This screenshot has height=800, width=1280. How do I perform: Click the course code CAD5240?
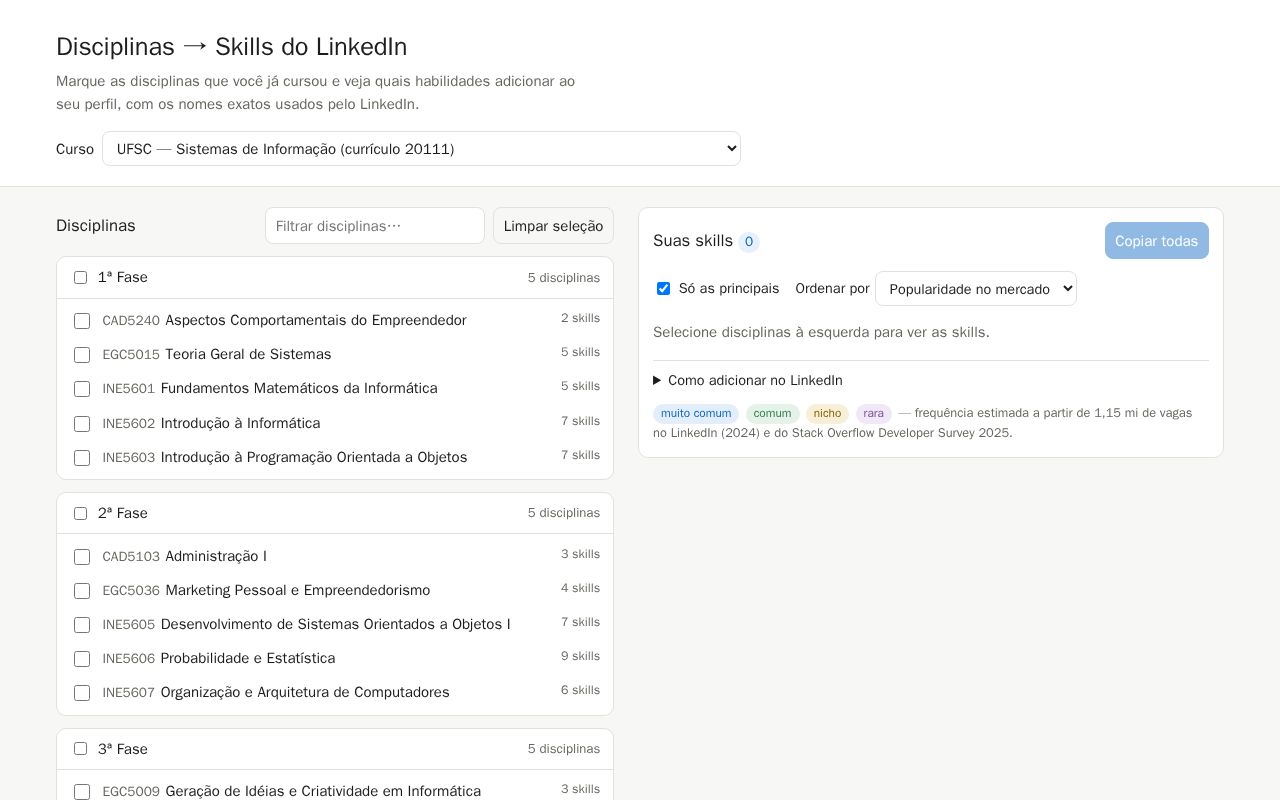[131, 321]
